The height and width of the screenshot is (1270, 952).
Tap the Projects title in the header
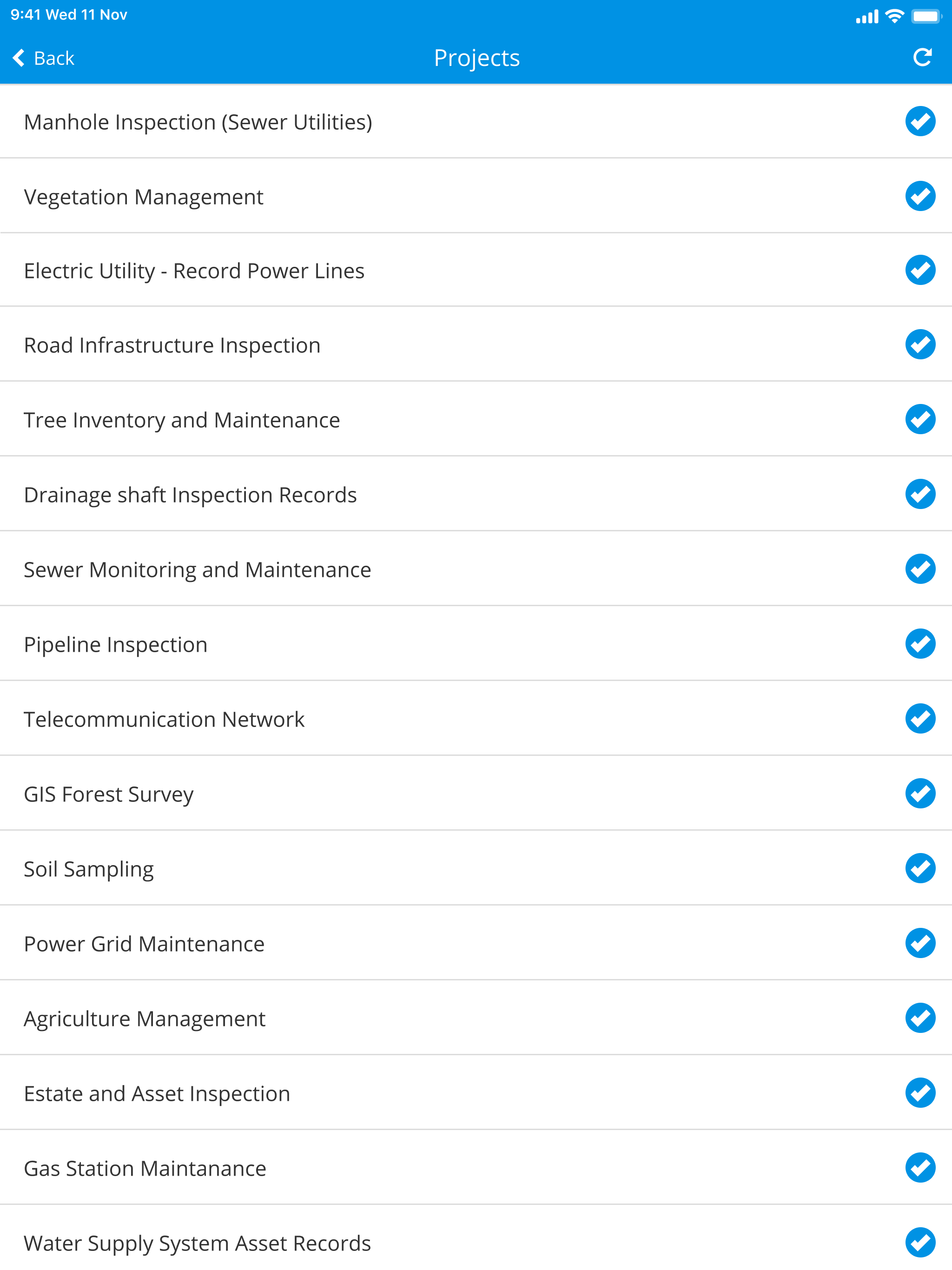pyautogui.click(x=476, y=58)
